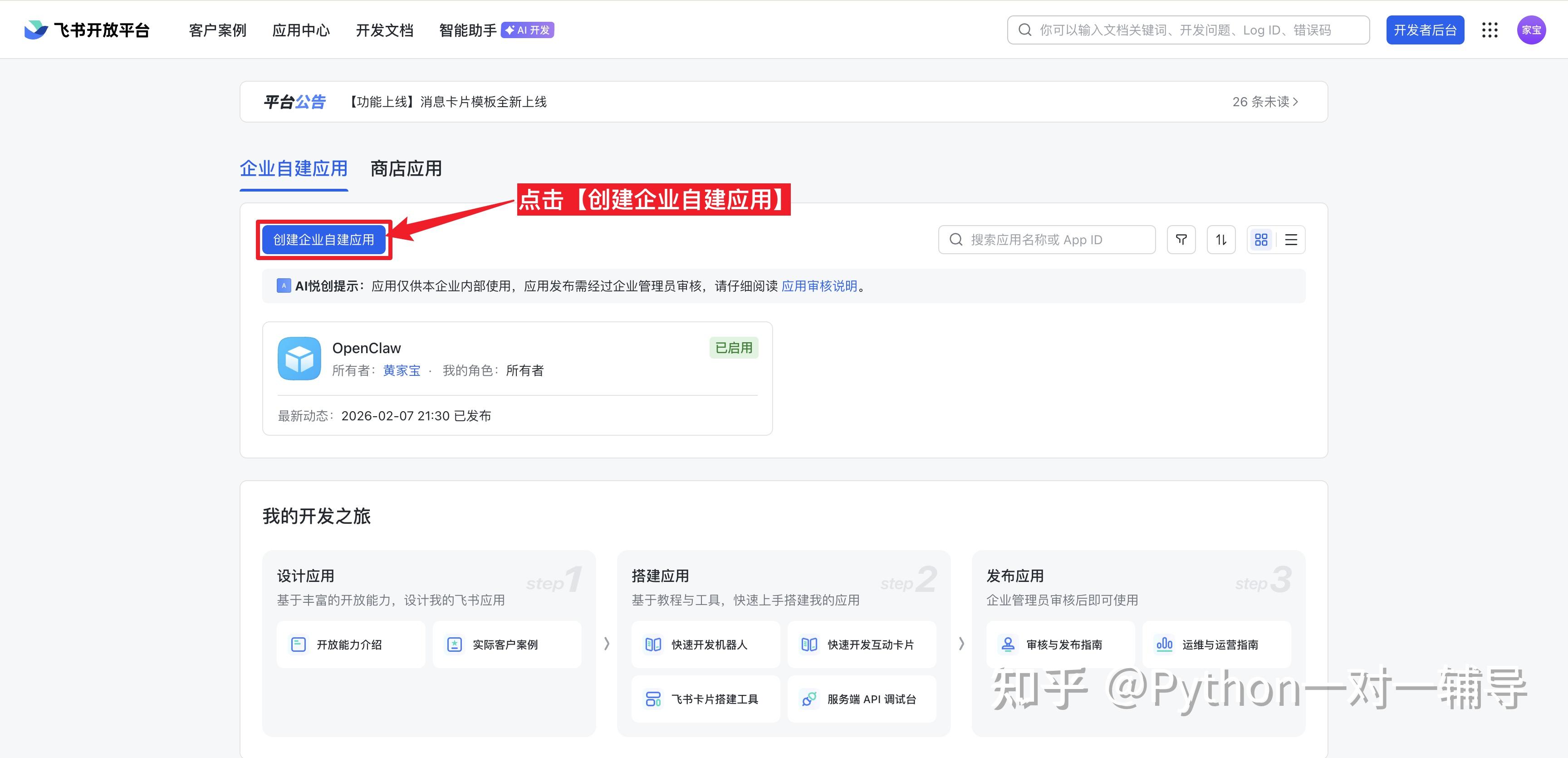This screenshot has height=758, width=1568.
Task: Click chevron between step 2 and 3
Action: pos(961,644)
